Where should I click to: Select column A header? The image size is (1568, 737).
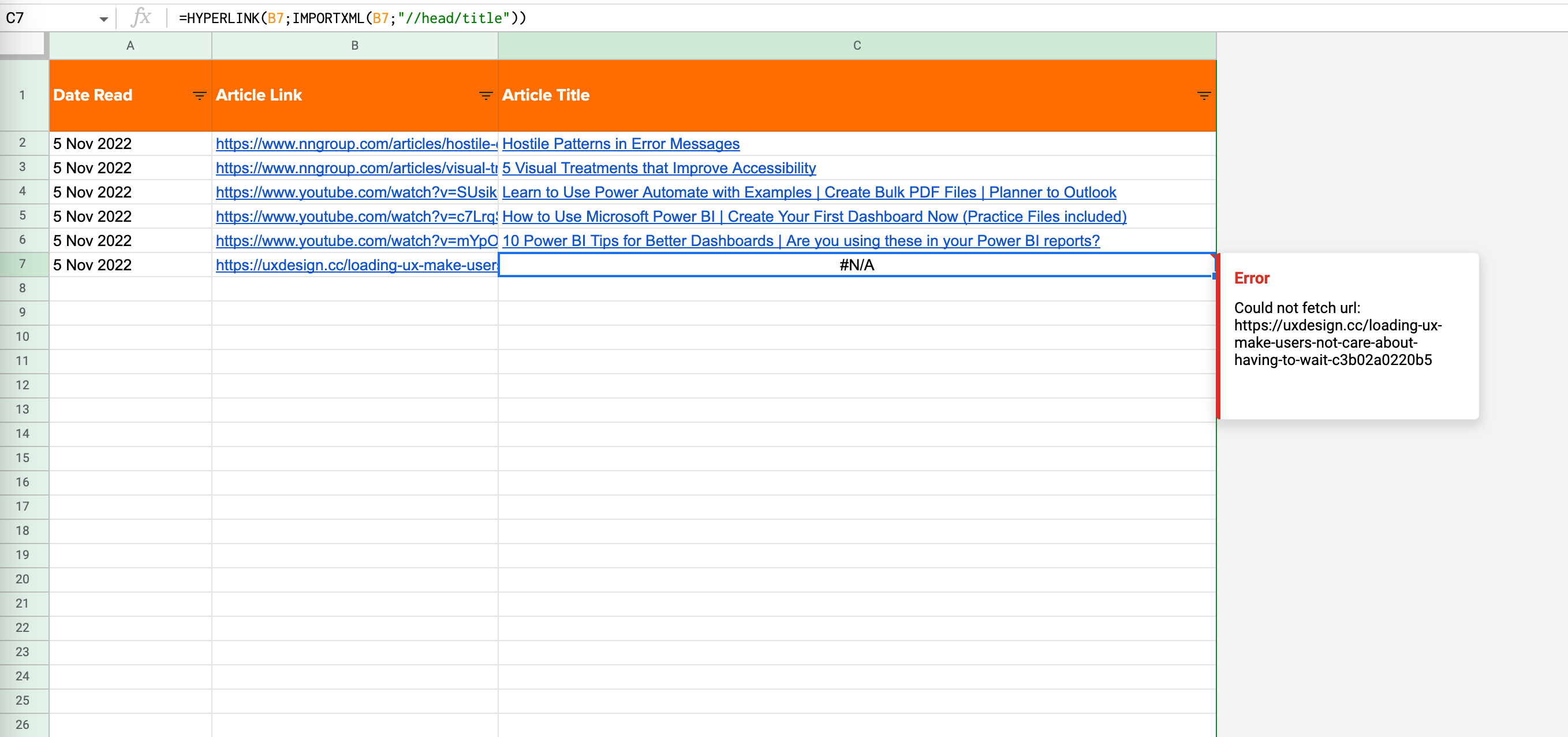pyautogui.click(x=130, y=46)
